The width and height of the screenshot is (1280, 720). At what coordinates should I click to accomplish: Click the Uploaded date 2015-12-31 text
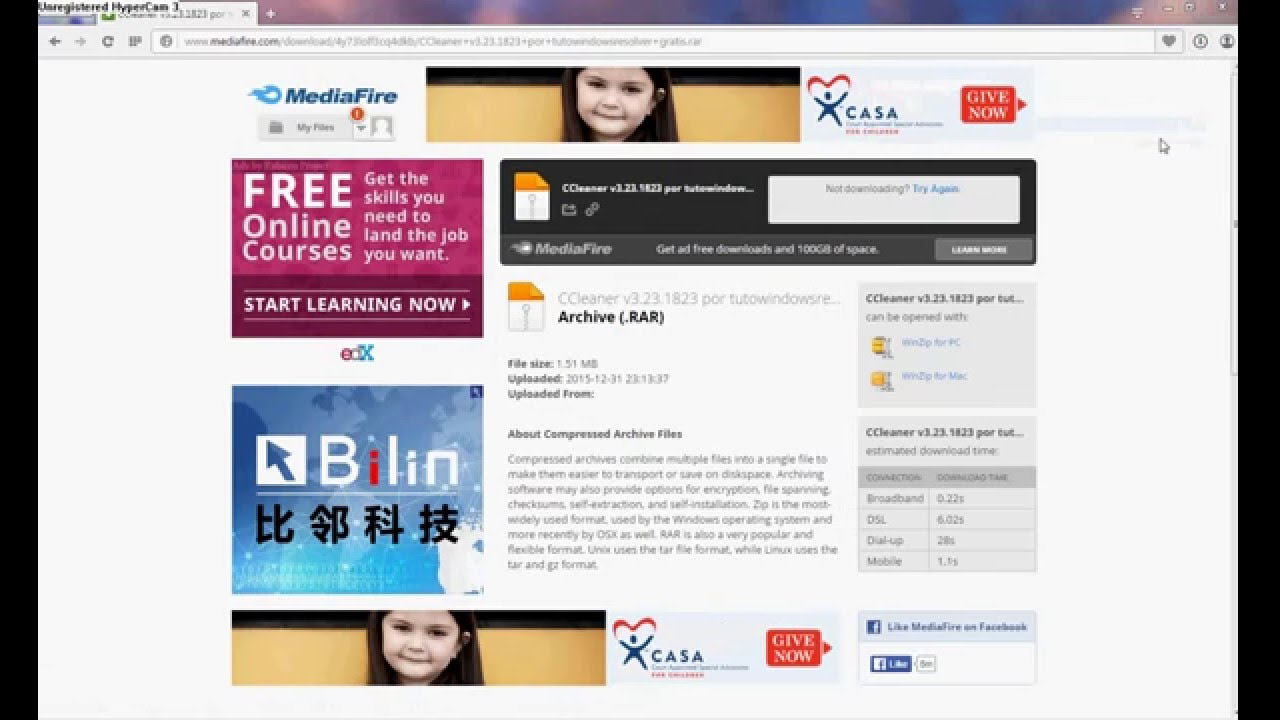click(617, 379)
